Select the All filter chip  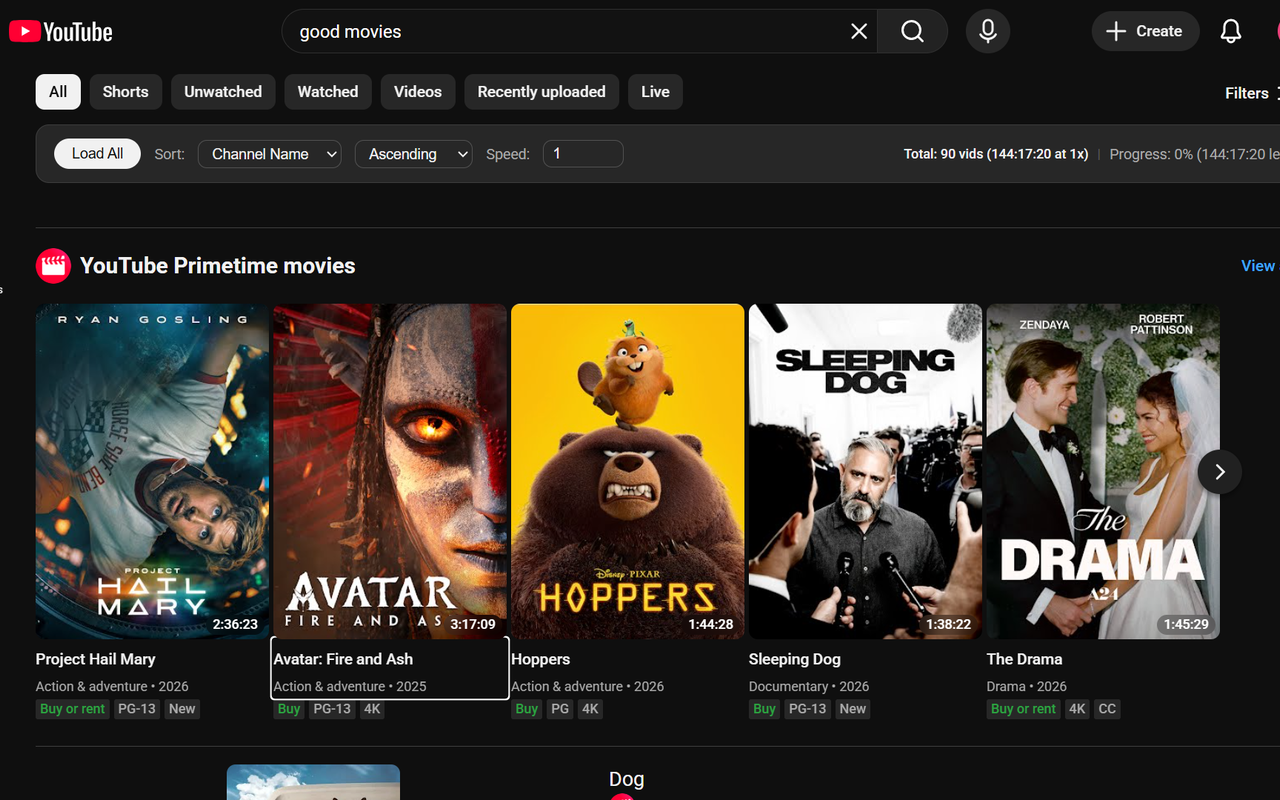tap(58, 91)
